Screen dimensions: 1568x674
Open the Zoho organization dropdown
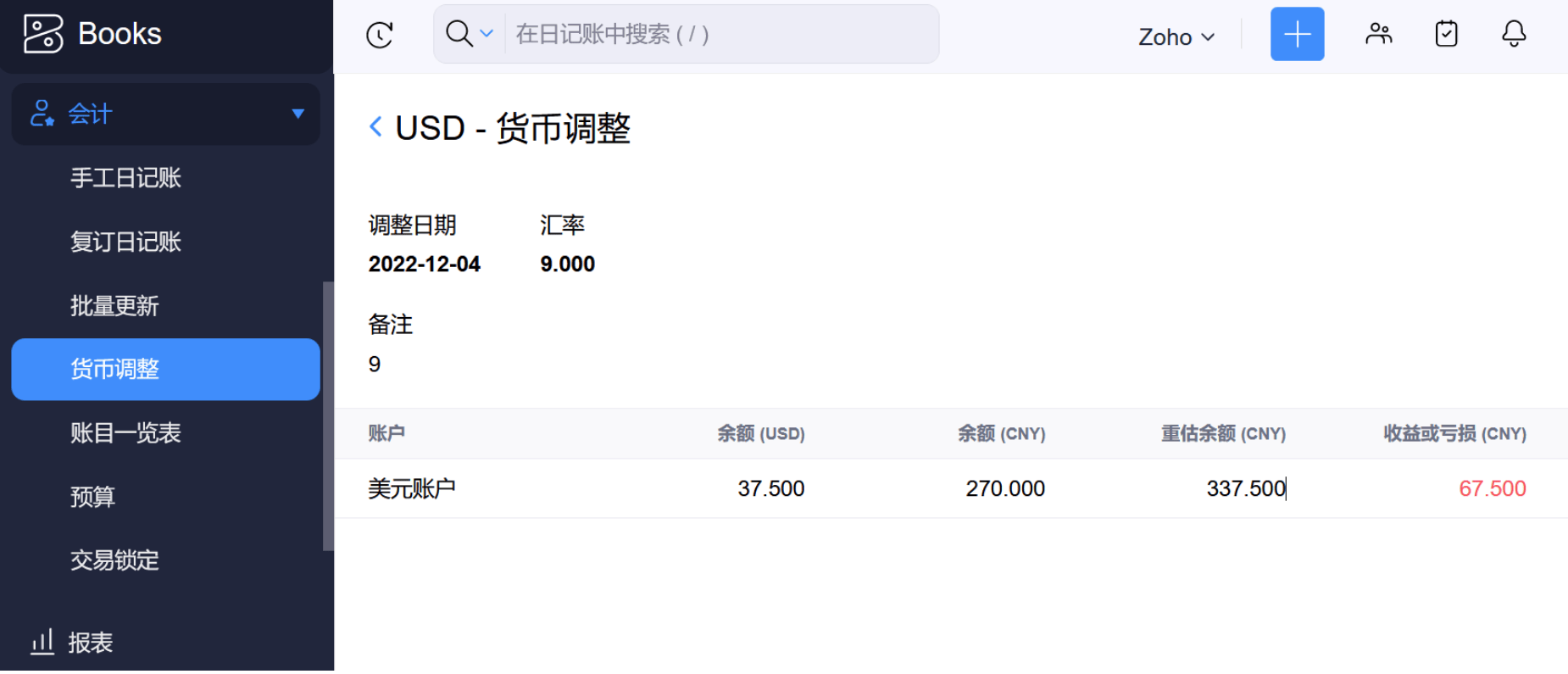click(1176, 36)
